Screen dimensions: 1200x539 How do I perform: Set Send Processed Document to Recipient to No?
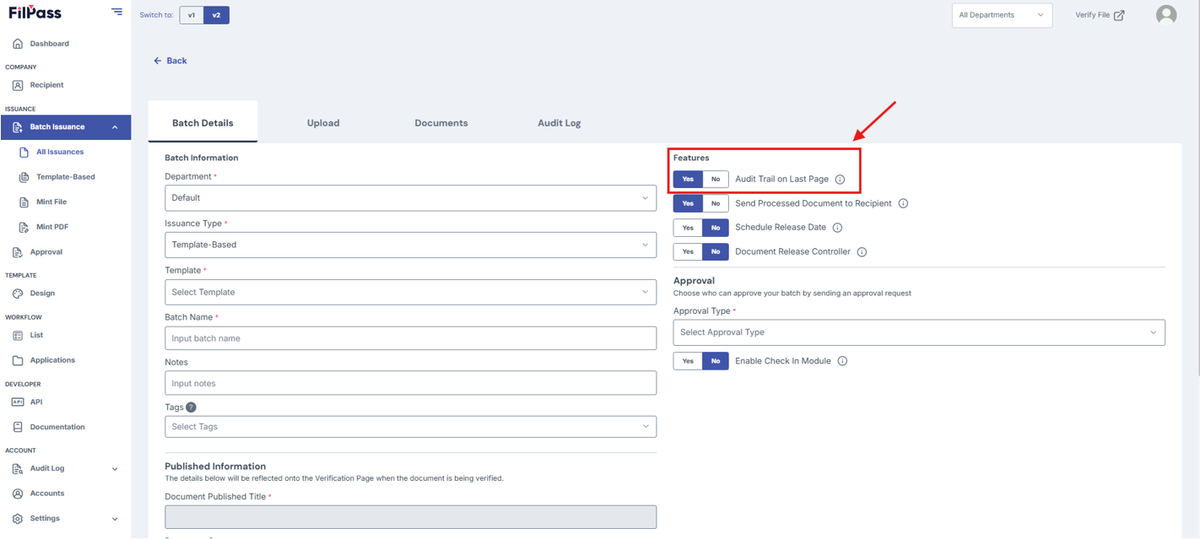[x=715, y=203]
